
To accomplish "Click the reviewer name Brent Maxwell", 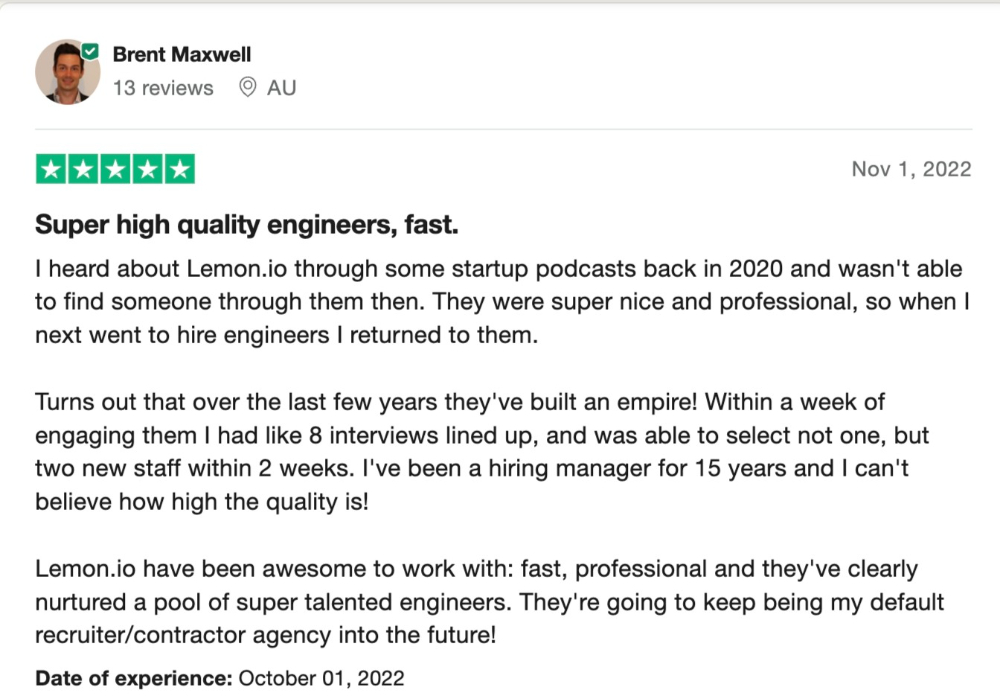I will pyautogui.click(x=182, y=54).
